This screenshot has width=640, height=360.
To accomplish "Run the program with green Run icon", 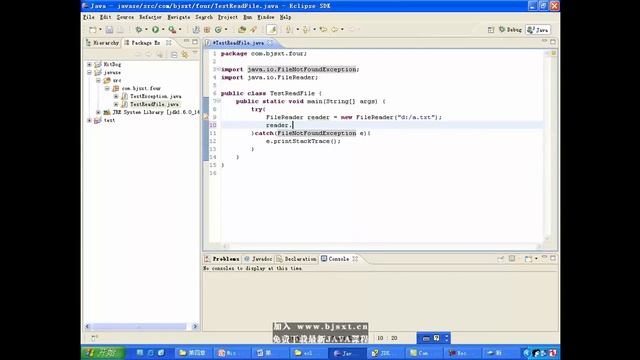I will point(156,29).
